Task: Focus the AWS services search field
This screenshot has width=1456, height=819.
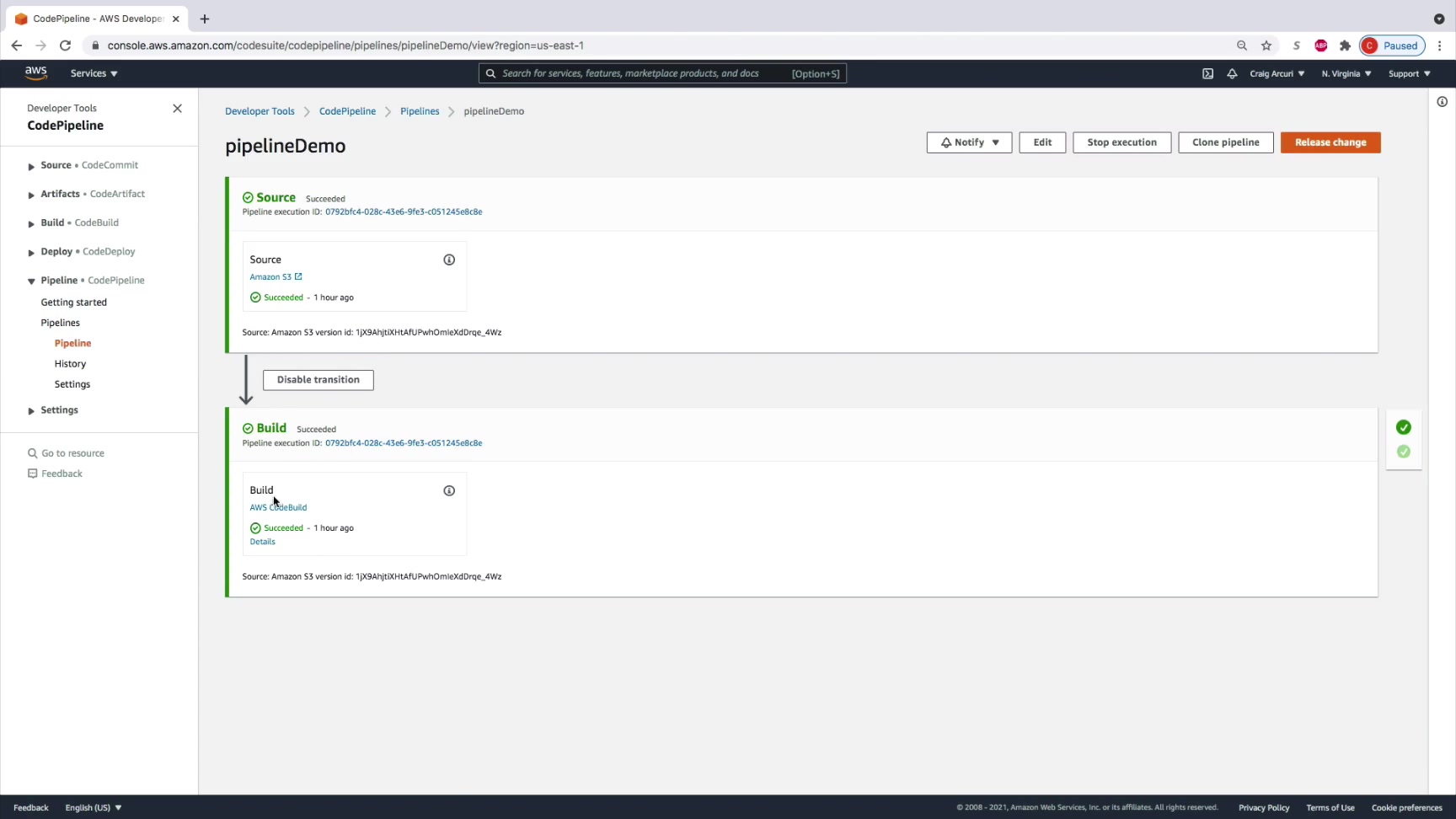Action: click(662, 73)
